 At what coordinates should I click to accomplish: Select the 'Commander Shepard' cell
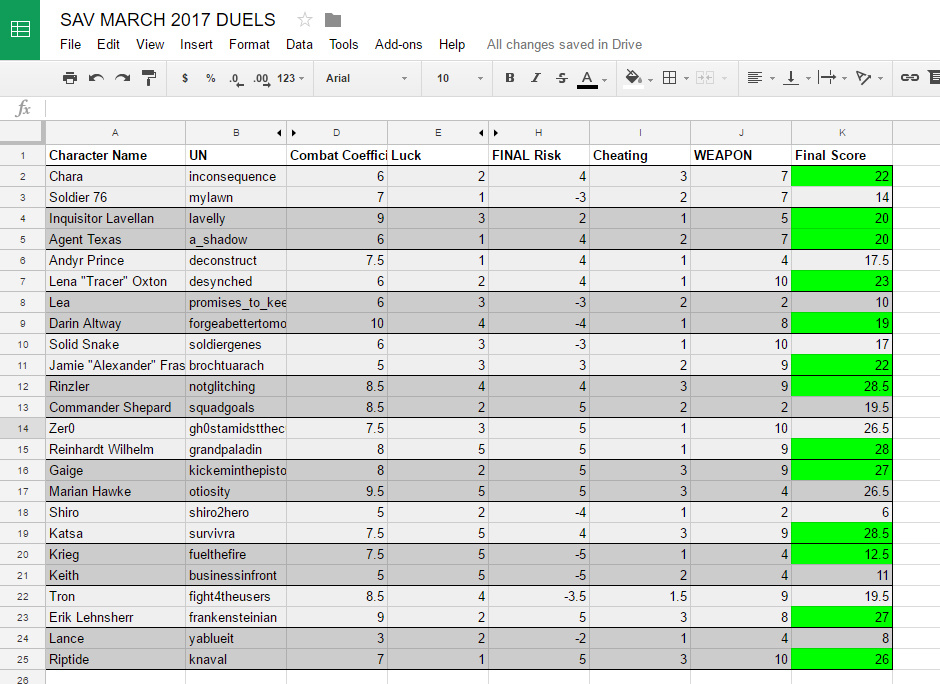tap(116, 407)
